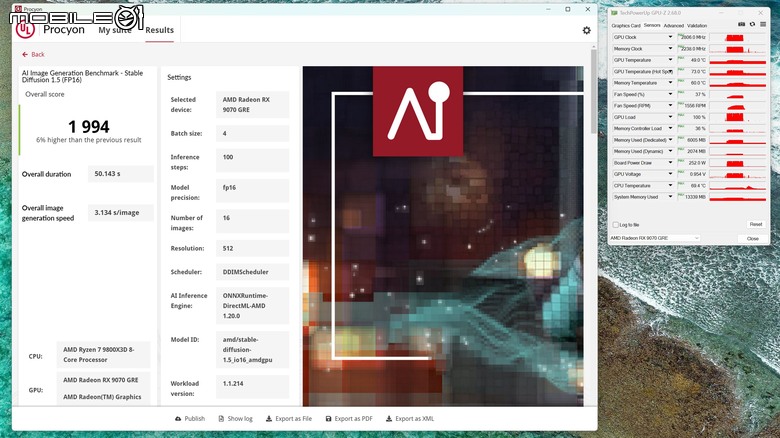Open the Memory Temperature sensor dropdown
780x438 pixels.
(x=670, y=83)
